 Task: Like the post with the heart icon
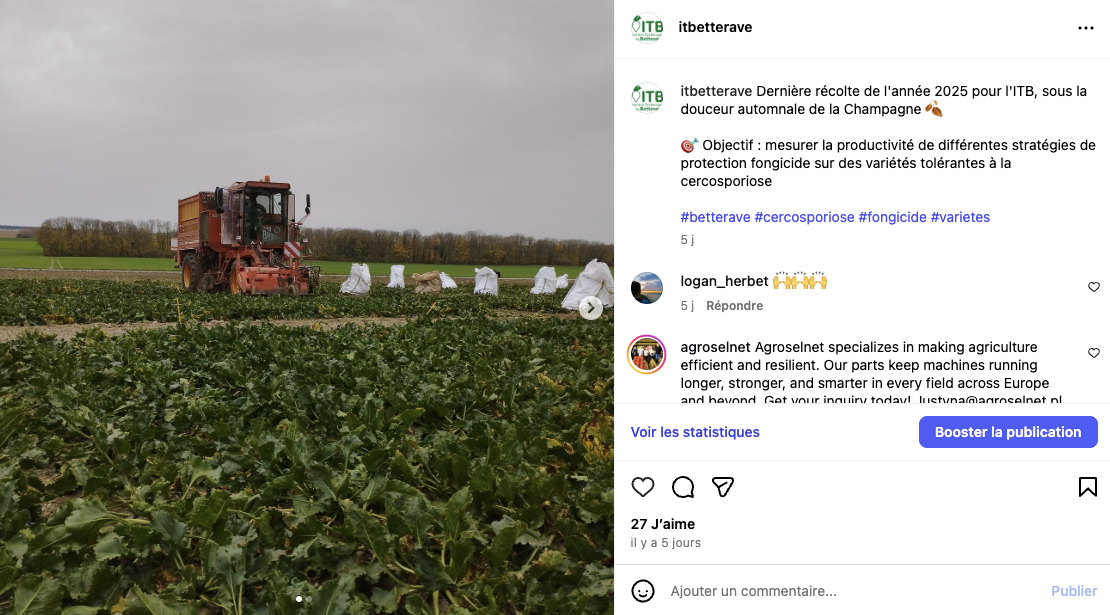643,487
